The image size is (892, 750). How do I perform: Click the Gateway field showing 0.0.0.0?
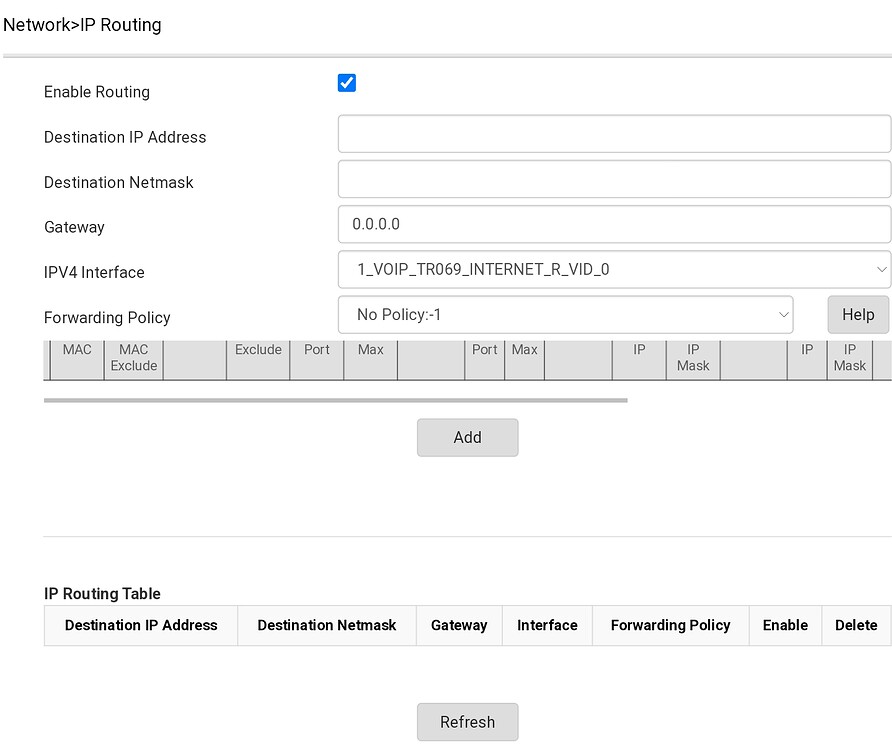613,224
